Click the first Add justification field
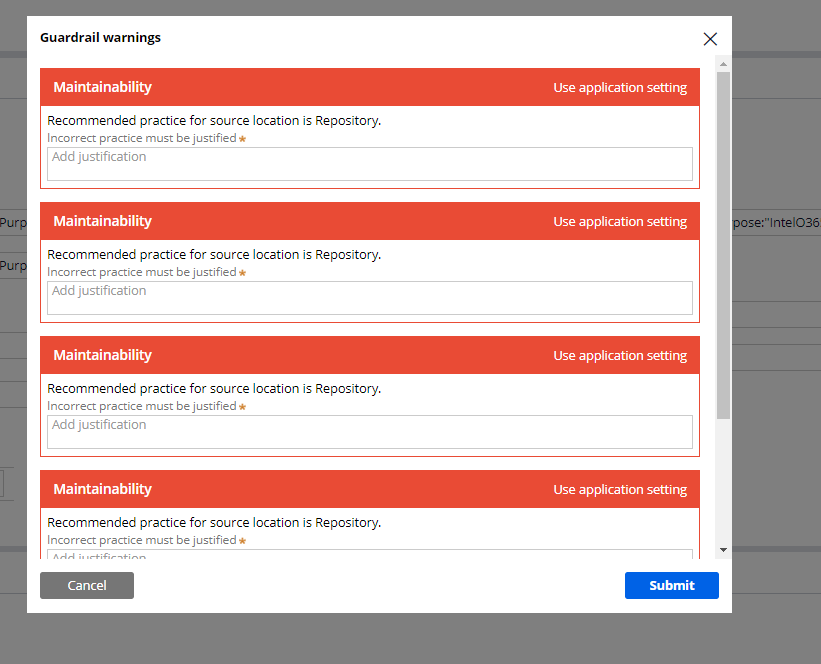This screenshot has height=664, width=821. tap(369, 163)
